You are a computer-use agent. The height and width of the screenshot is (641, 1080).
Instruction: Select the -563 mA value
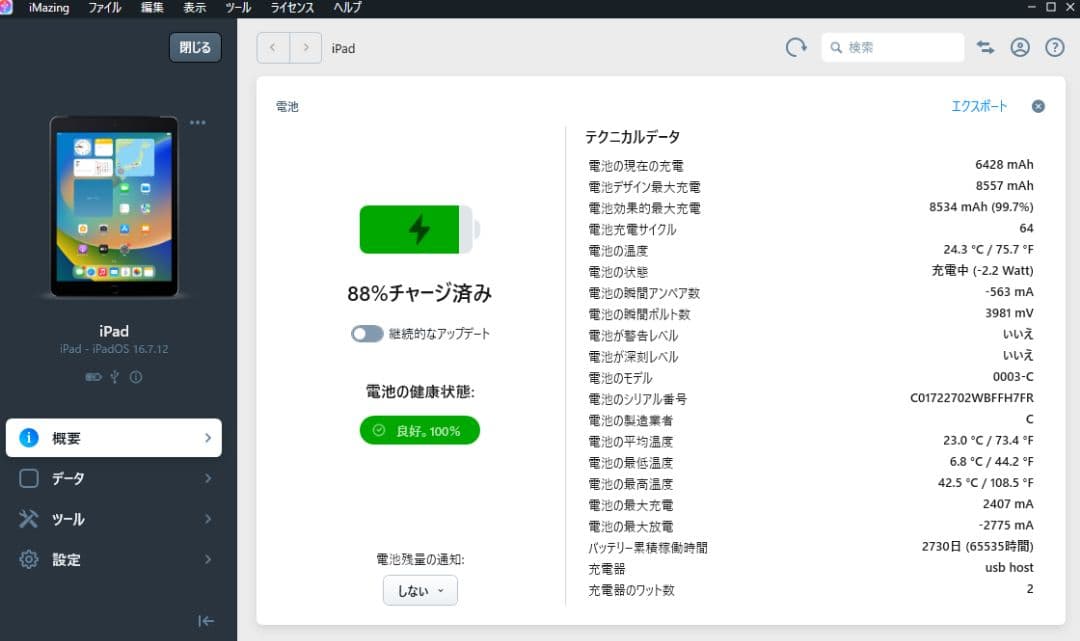pyautogui.click(x=1009, y=292)
